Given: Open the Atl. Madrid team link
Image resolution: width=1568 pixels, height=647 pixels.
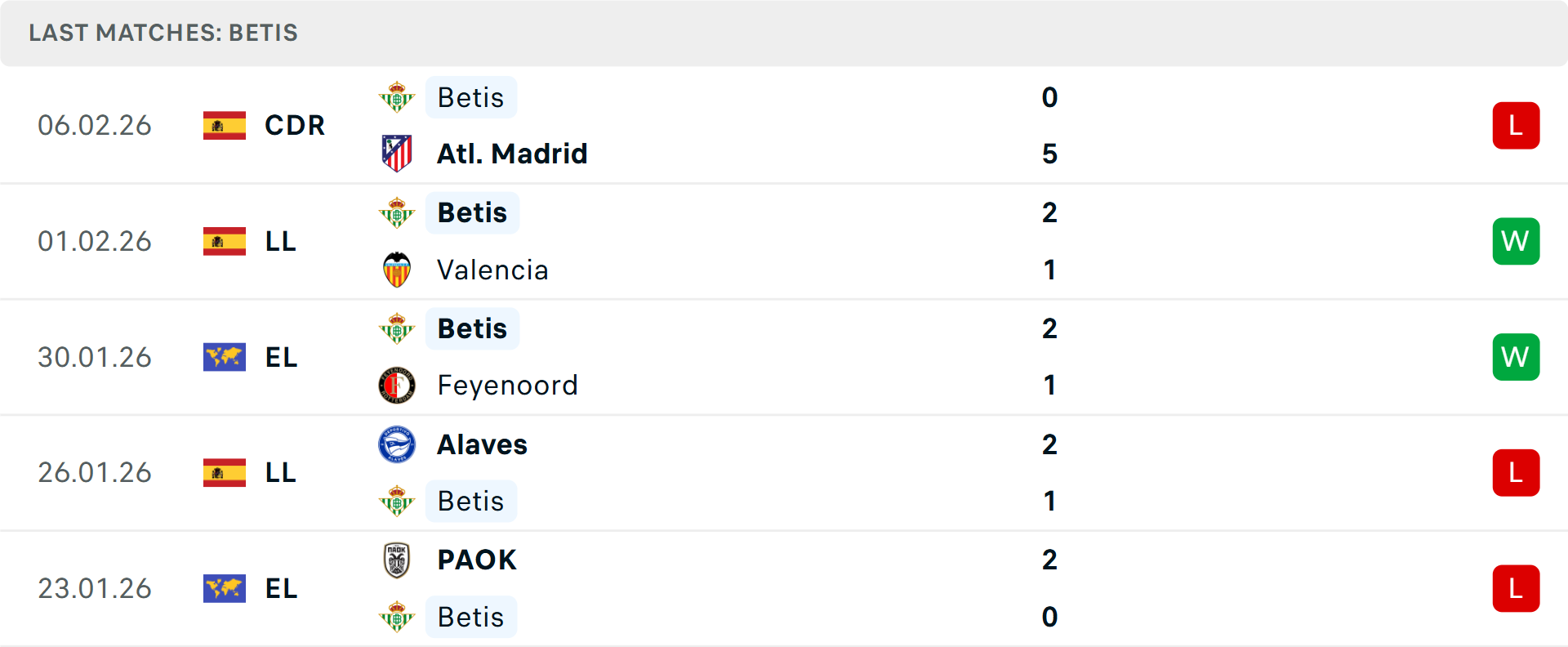Looking at the screenshot, I should coord(512,154).
